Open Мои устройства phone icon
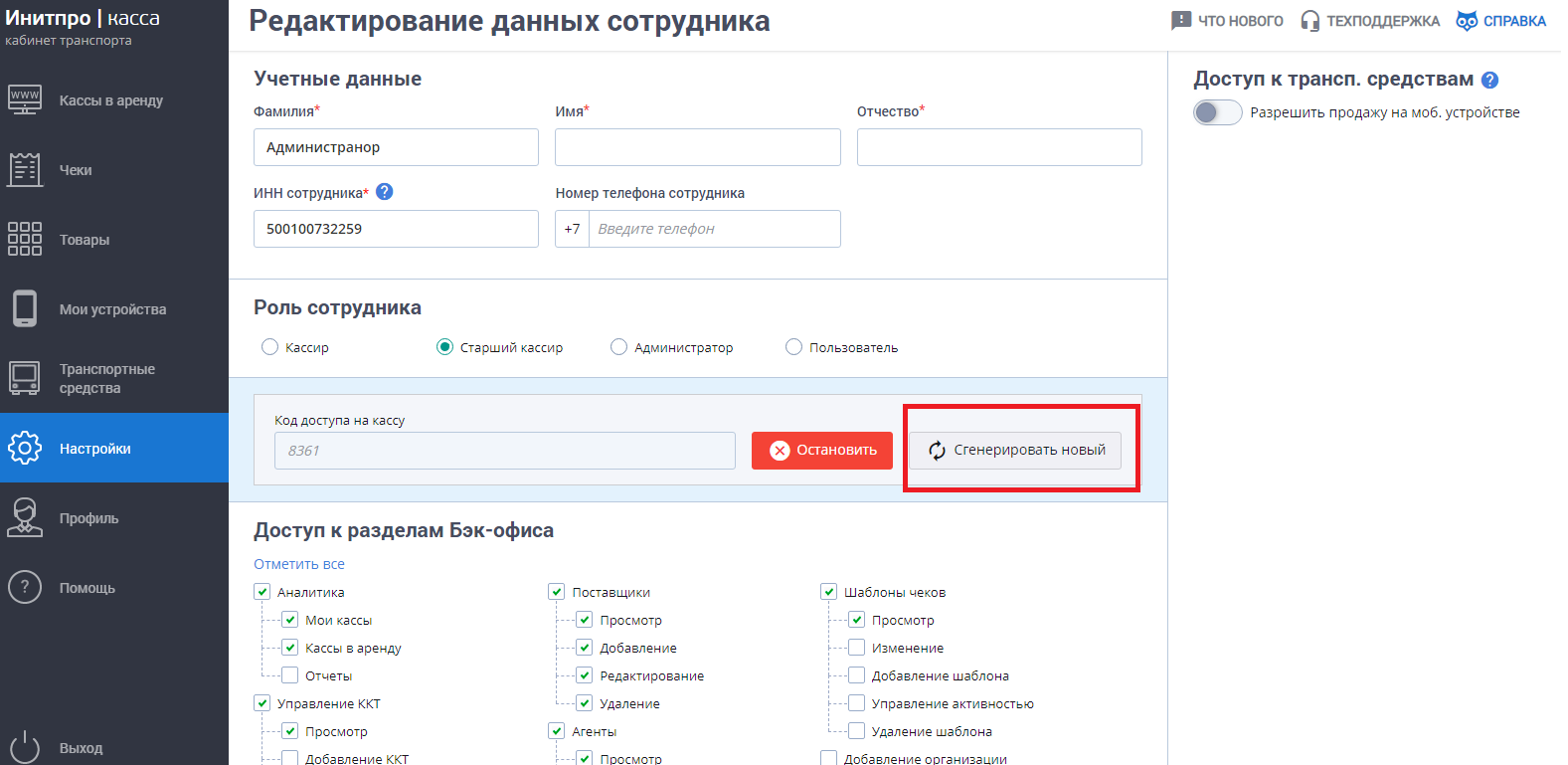This screenshot has height=765, width=1568. pyautogui.click(x=25, y=309)
